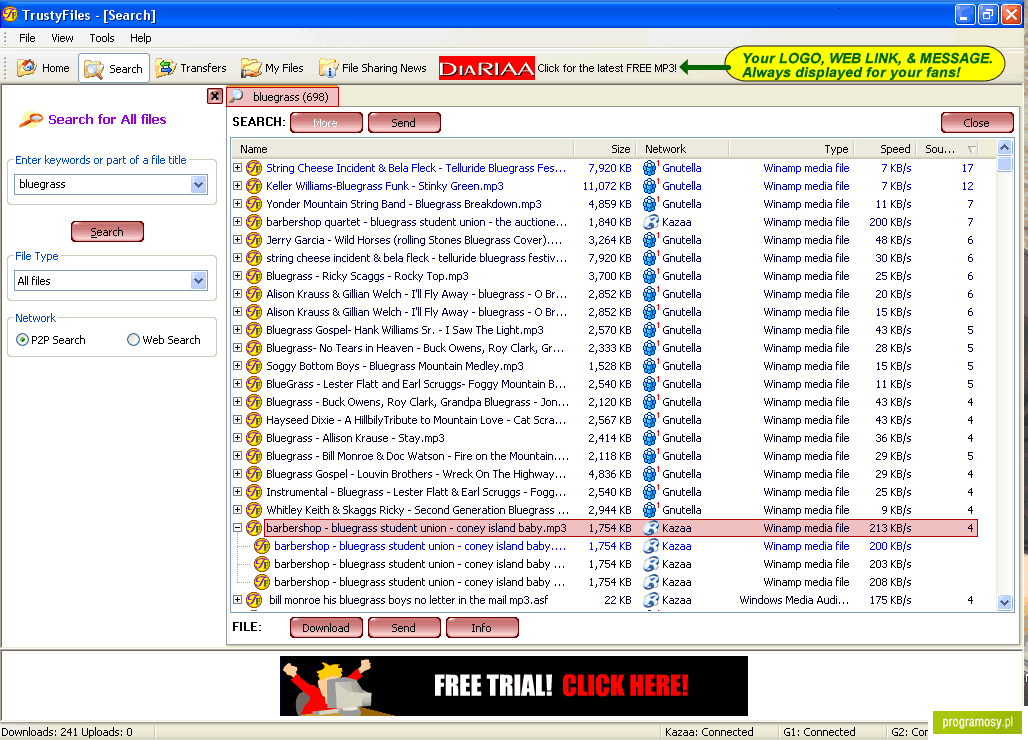Click Kazaa icon on bill monroe asf row
1028x740 pixels.
point(650,600)
